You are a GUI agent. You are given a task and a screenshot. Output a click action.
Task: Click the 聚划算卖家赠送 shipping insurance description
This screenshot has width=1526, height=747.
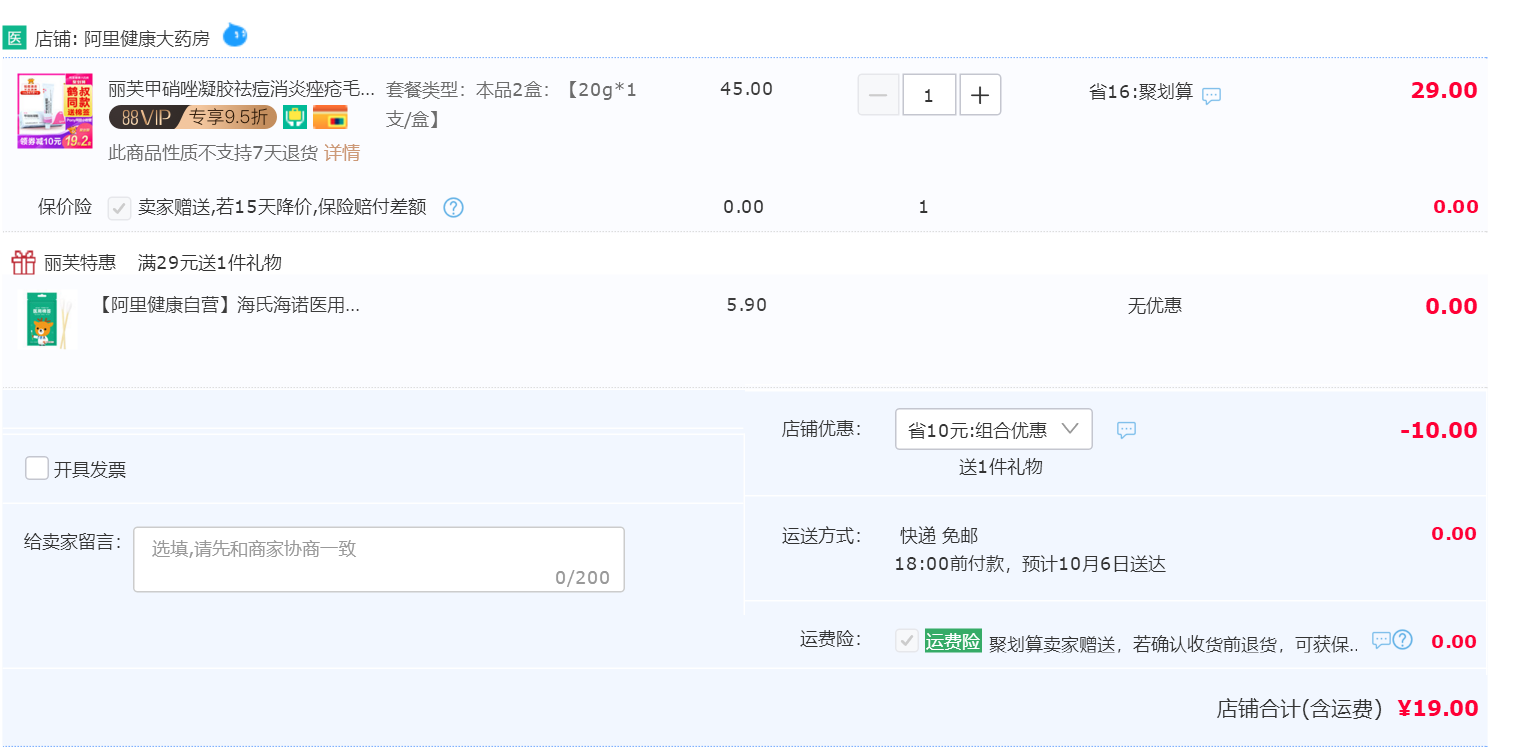tap(1175, 645)
